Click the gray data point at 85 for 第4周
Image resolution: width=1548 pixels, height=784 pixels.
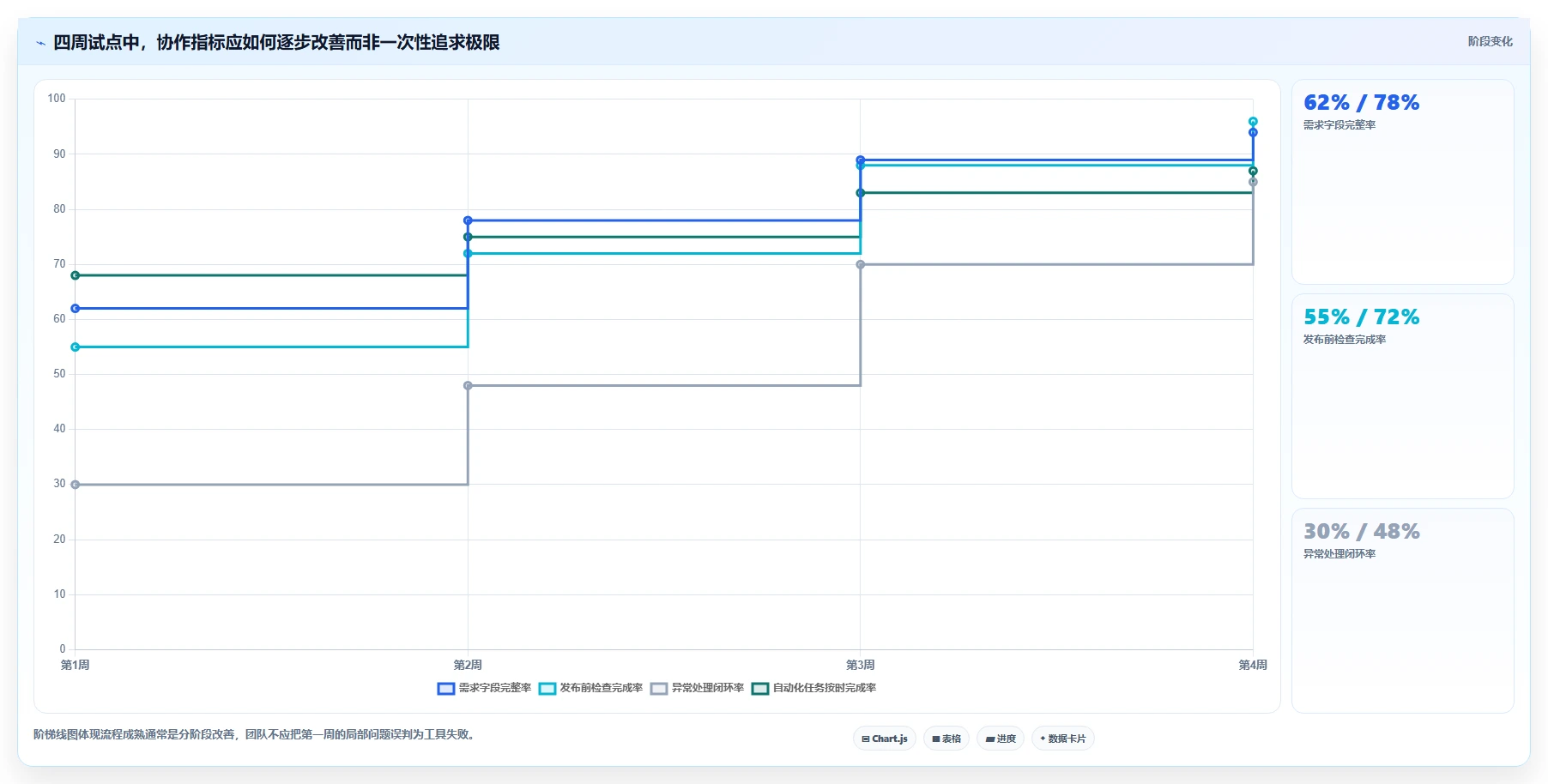1253,182
